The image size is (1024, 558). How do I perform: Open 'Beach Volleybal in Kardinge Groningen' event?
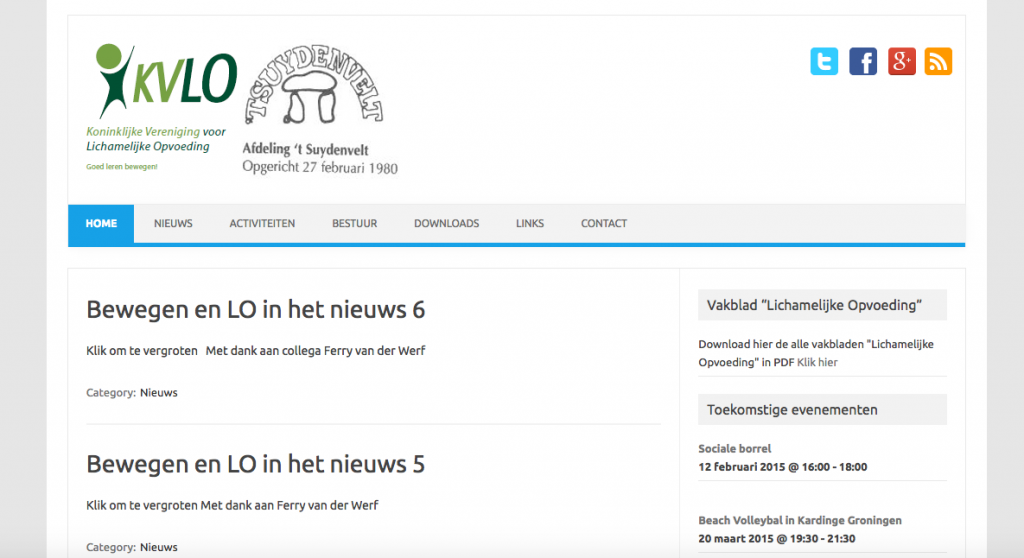coord(800,521)
